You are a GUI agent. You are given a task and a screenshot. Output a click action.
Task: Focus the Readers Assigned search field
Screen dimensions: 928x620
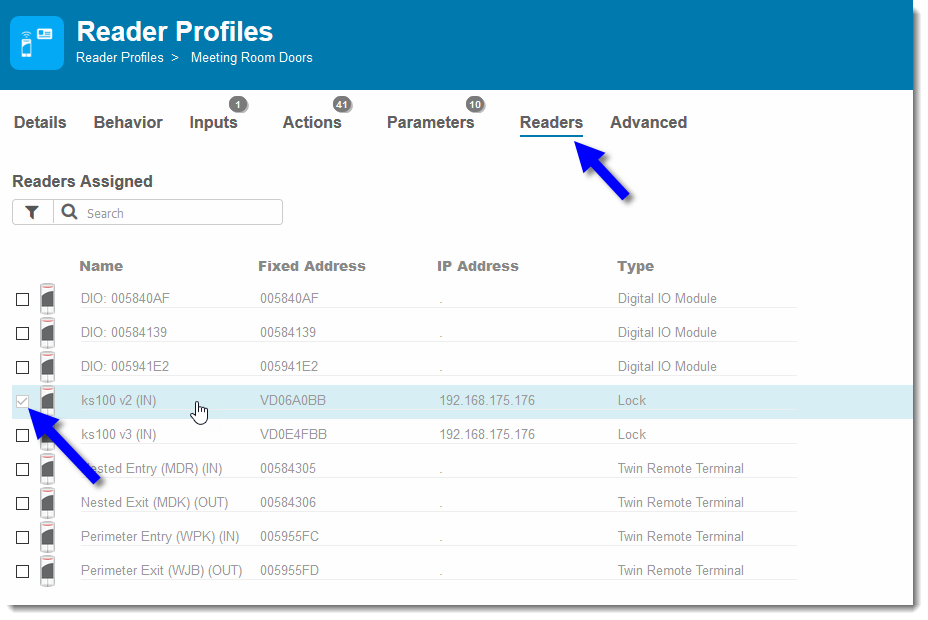181,213
